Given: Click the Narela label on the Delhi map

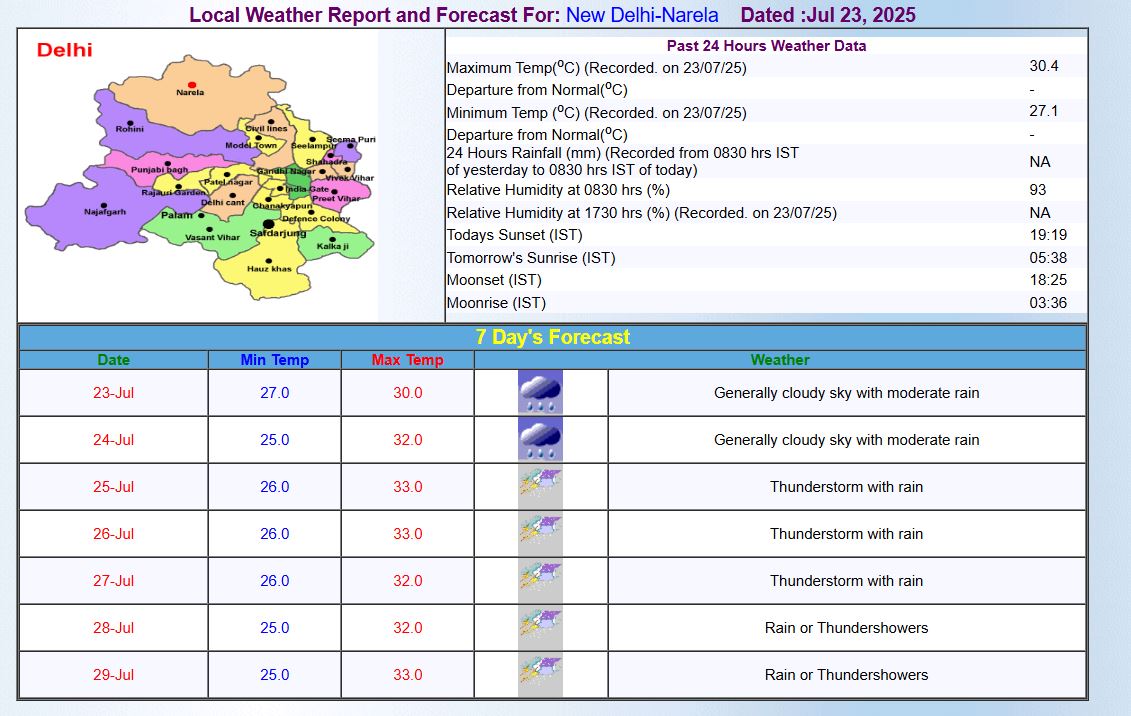Looking at the screenshot, I should pyautogui.click(x=190, y=93).
